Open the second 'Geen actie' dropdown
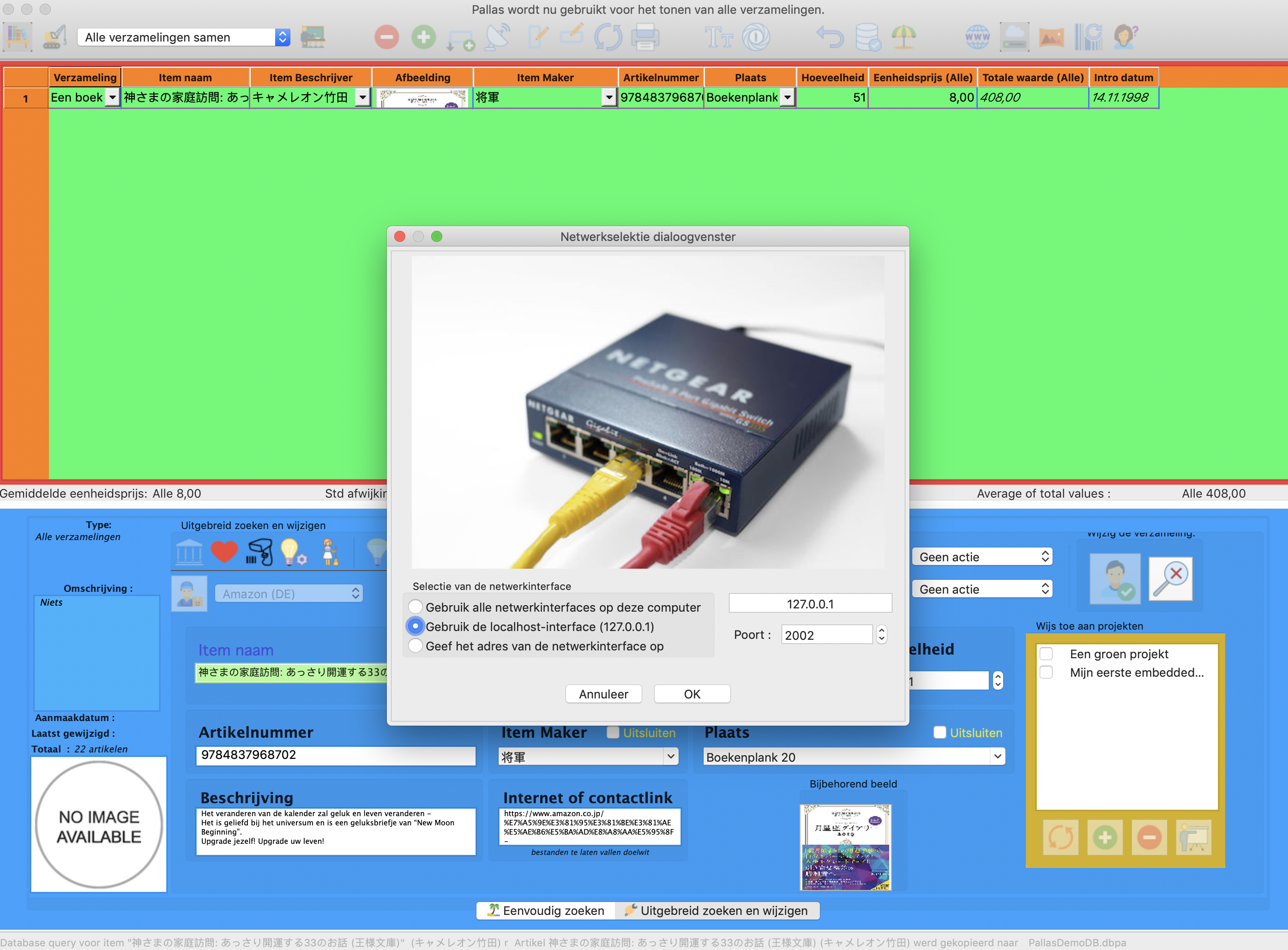Image resolution: width=1288 pixels, height=950 pixels. click(x=982, y=589)
